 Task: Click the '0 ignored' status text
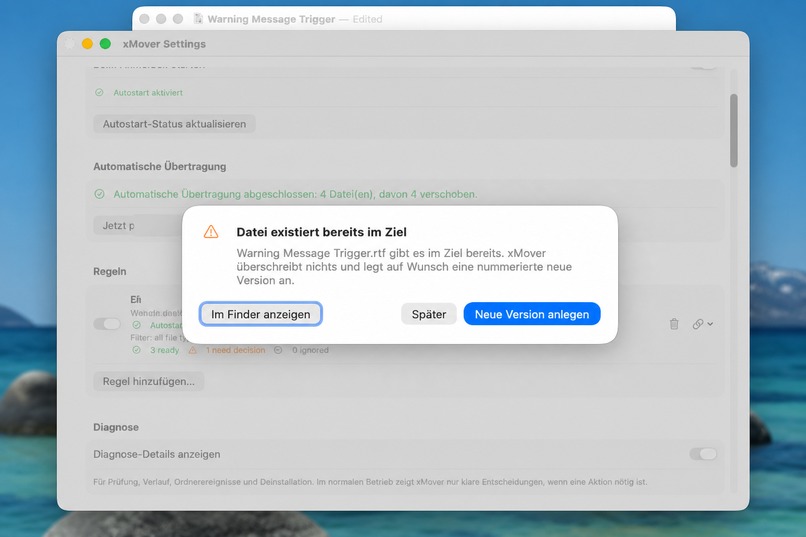[x=310, y=350]
